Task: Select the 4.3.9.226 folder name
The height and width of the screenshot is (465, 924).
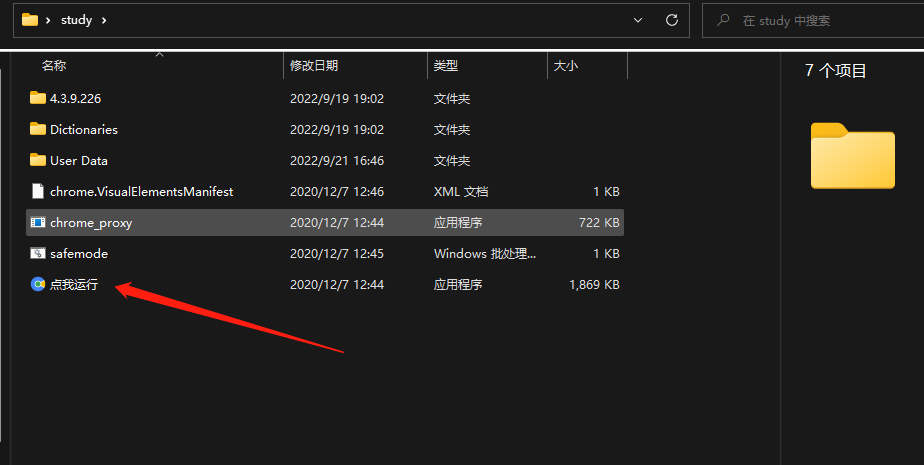Action: pyautogui.click(x=75, y=98)
